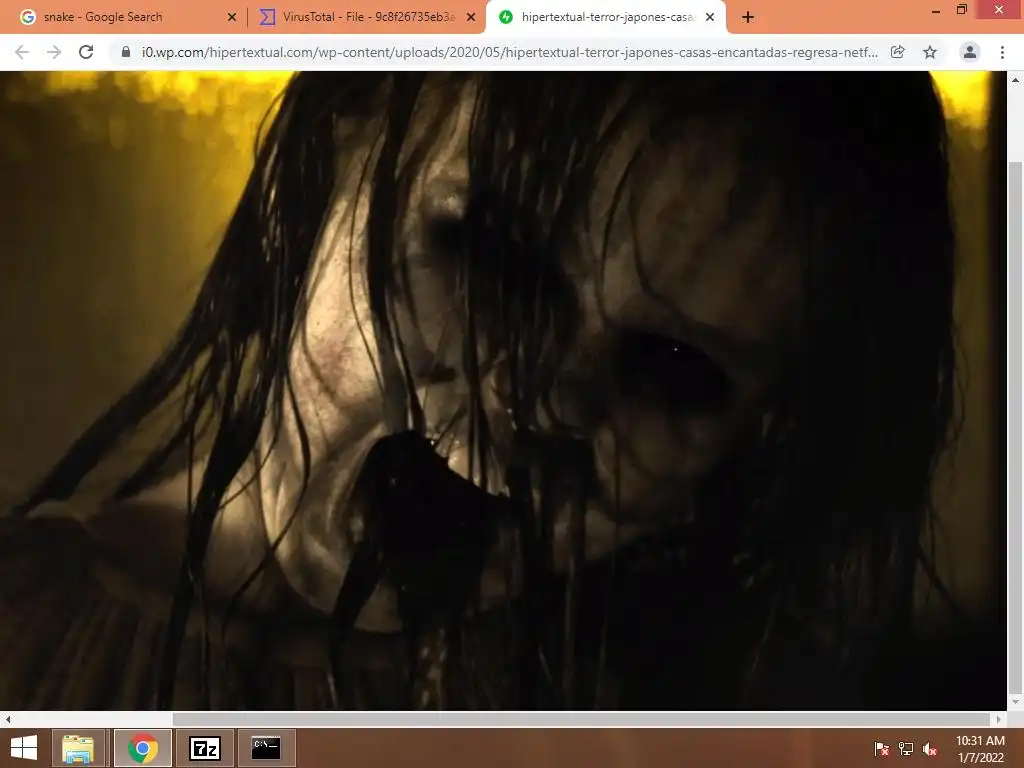1024x768 pixels.
Task: Open Command Prompt from taskbar
Action: [266, 748]
